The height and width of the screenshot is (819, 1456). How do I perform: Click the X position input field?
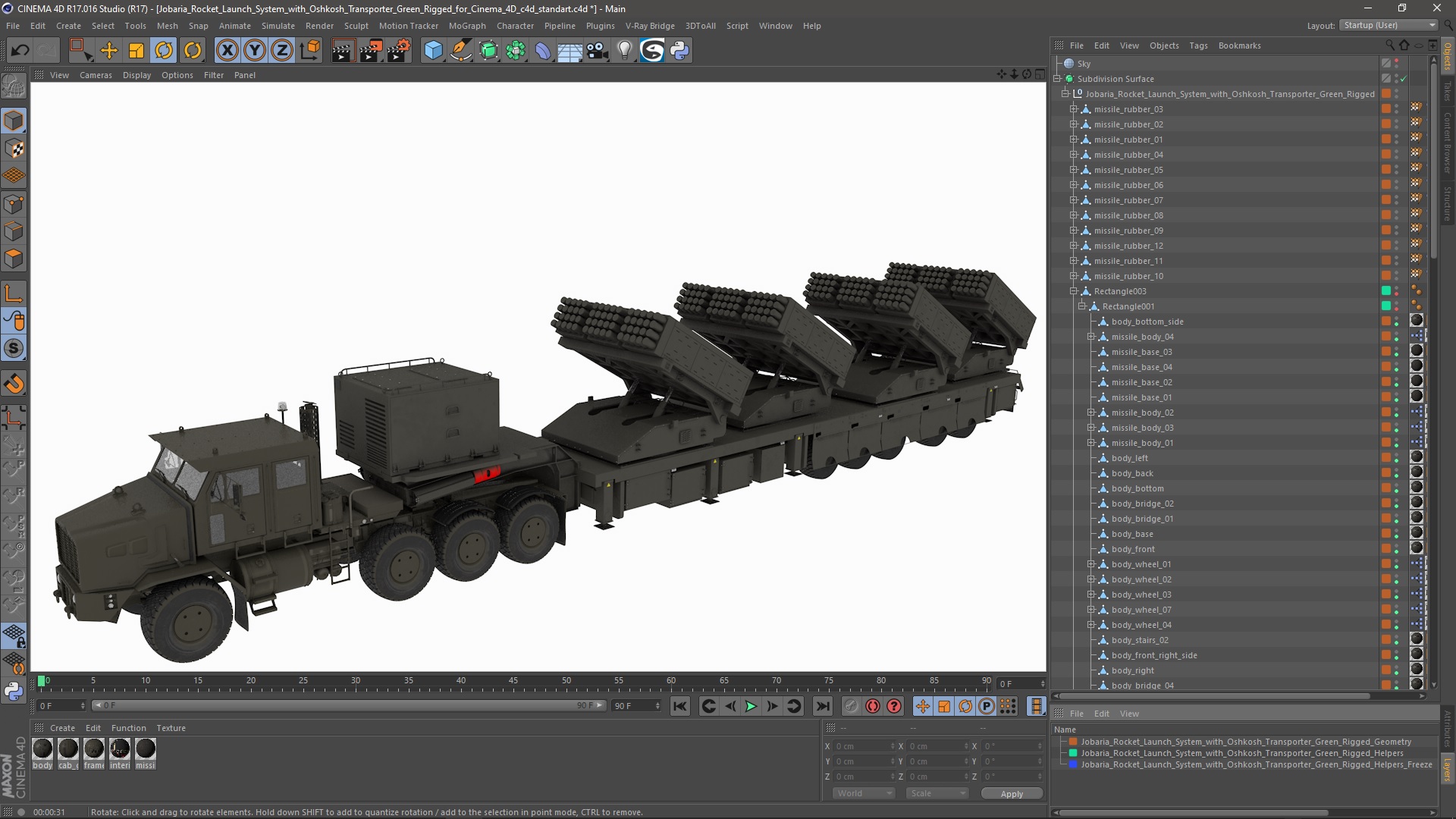864,746
